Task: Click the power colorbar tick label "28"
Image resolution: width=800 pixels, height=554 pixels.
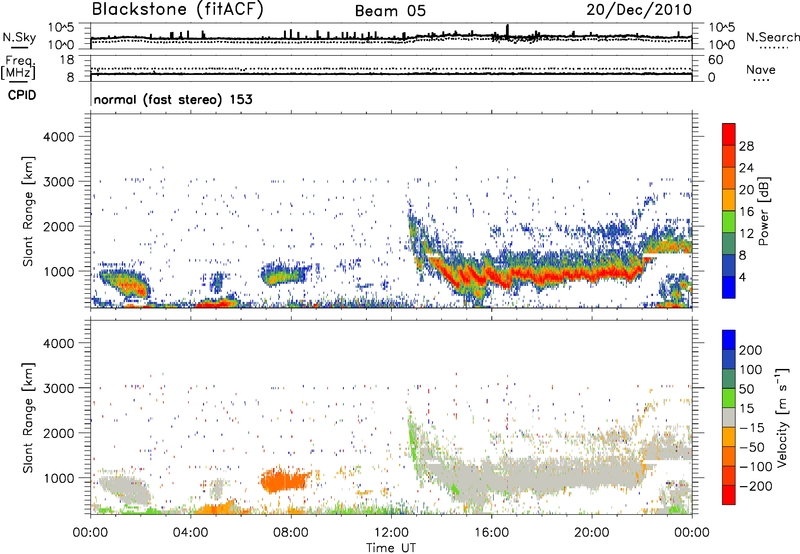Action: 746,146
